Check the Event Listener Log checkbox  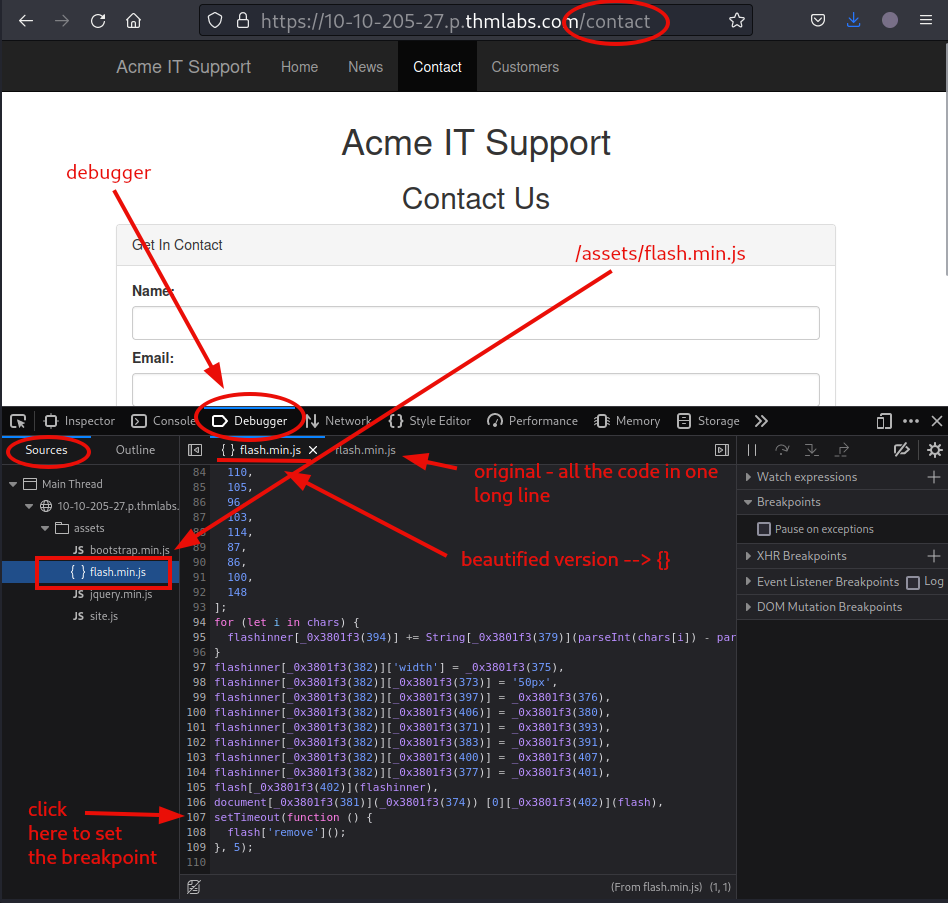point(912,582)
